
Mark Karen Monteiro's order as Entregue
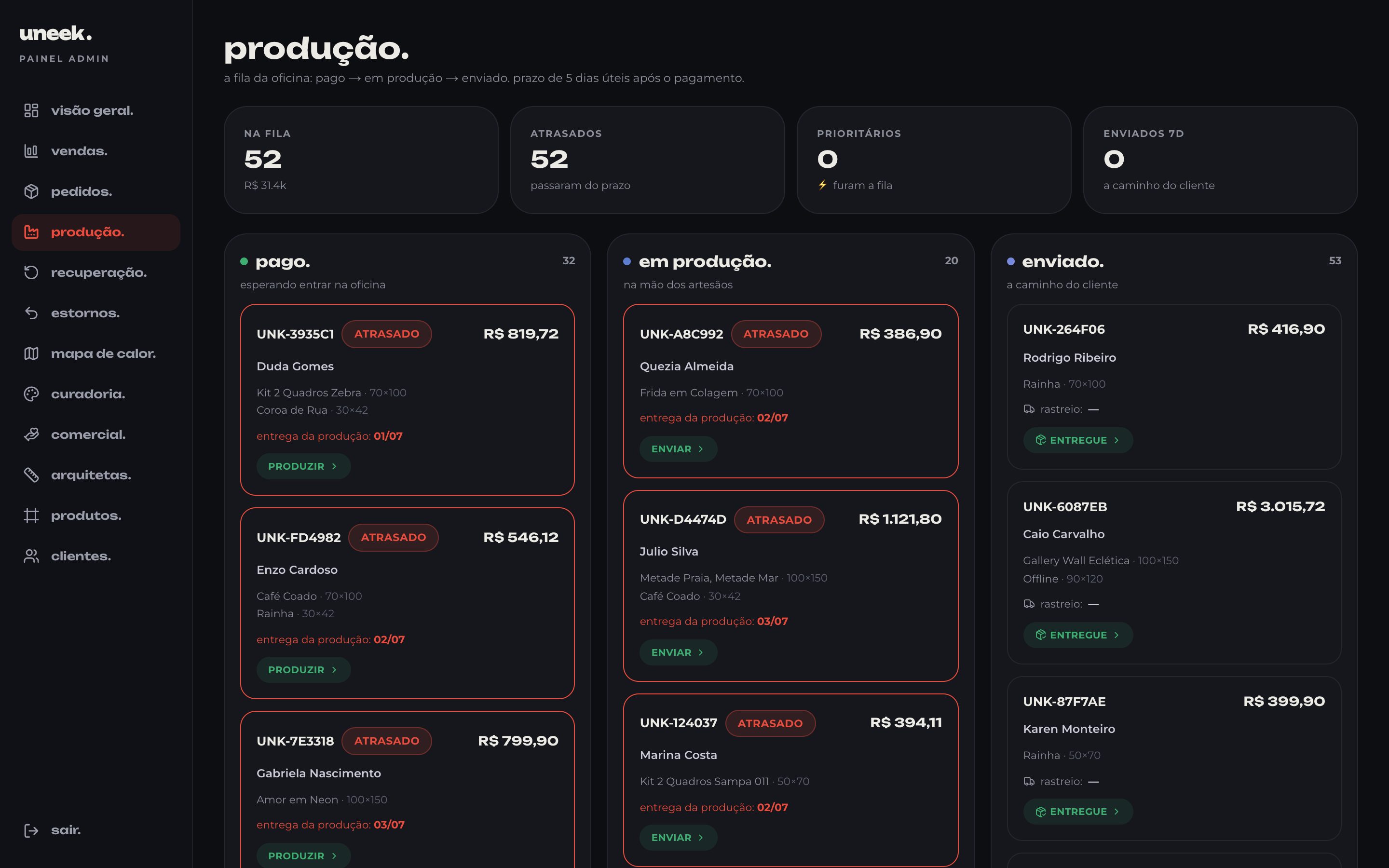point(1077,812)
